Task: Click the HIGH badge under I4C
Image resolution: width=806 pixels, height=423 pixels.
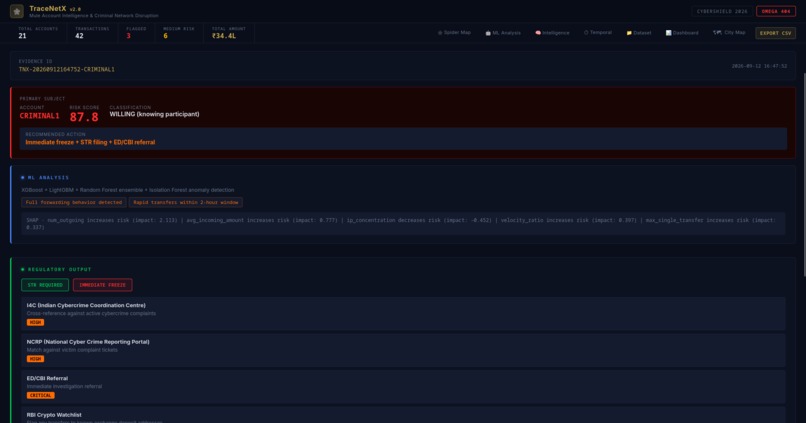Action: coord(35,322)
